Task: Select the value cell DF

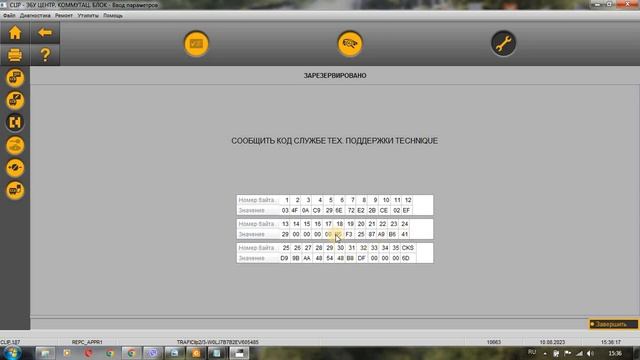Action: coord(362,258)
